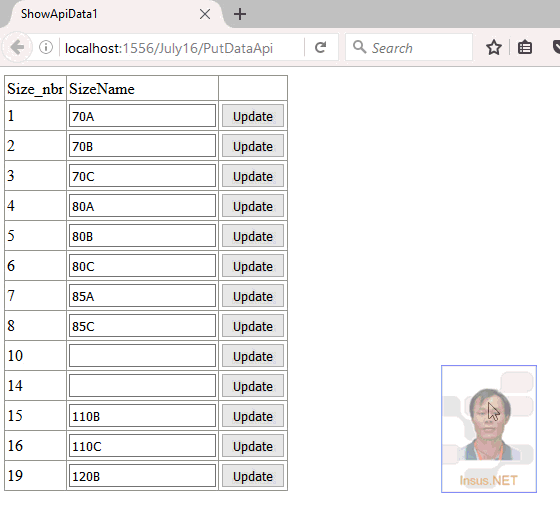Update the row with size number 5

253,236
